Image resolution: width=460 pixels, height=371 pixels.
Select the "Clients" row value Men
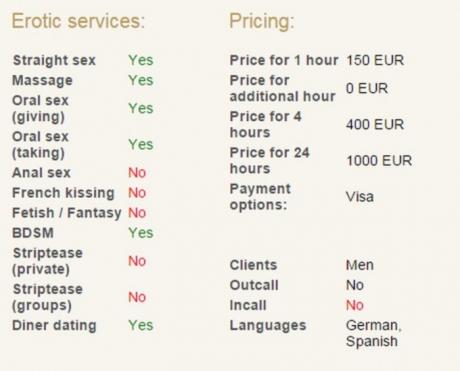click(x=360, y=265)
